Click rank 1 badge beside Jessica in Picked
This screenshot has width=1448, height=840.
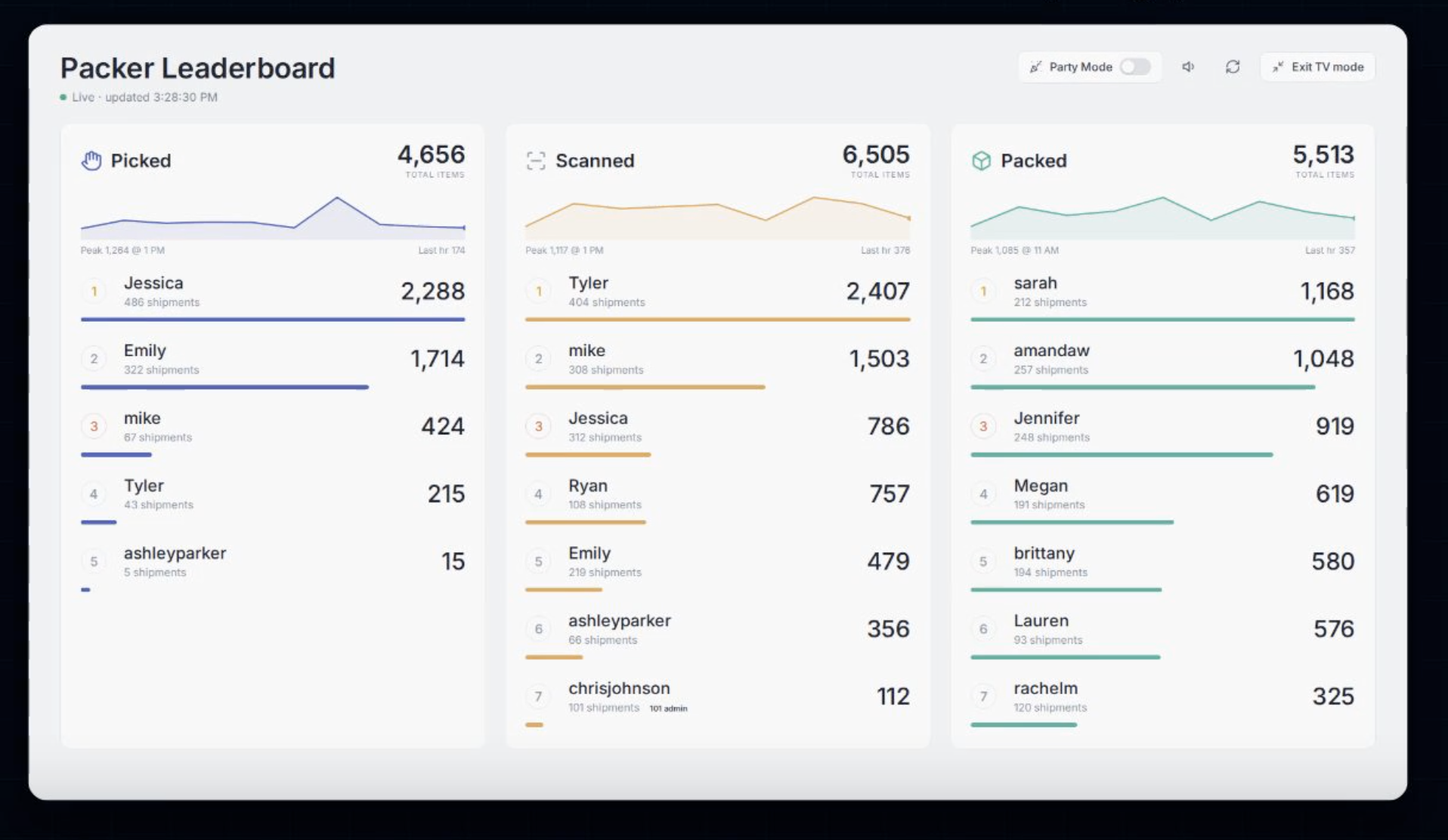(x=94, y=291)
